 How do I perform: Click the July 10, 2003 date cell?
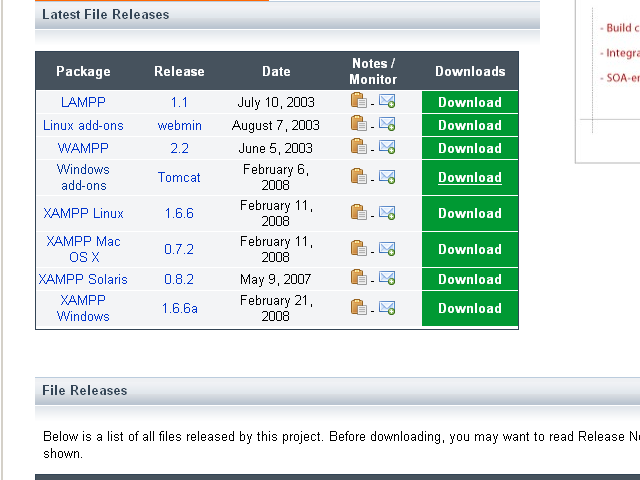[276, 102]
